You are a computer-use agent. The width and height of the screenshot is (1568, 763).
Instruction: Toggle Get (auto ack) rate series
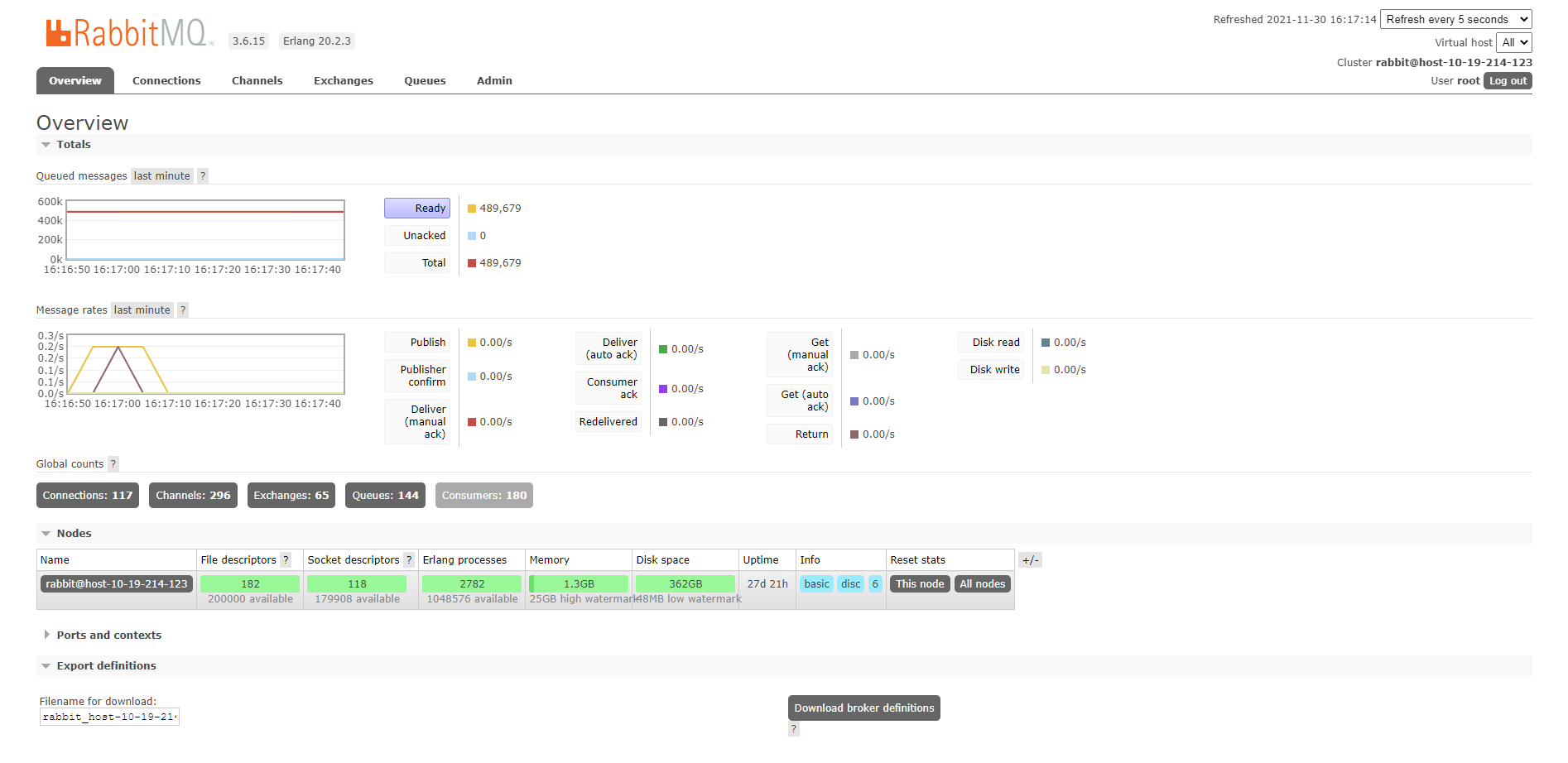800,401
